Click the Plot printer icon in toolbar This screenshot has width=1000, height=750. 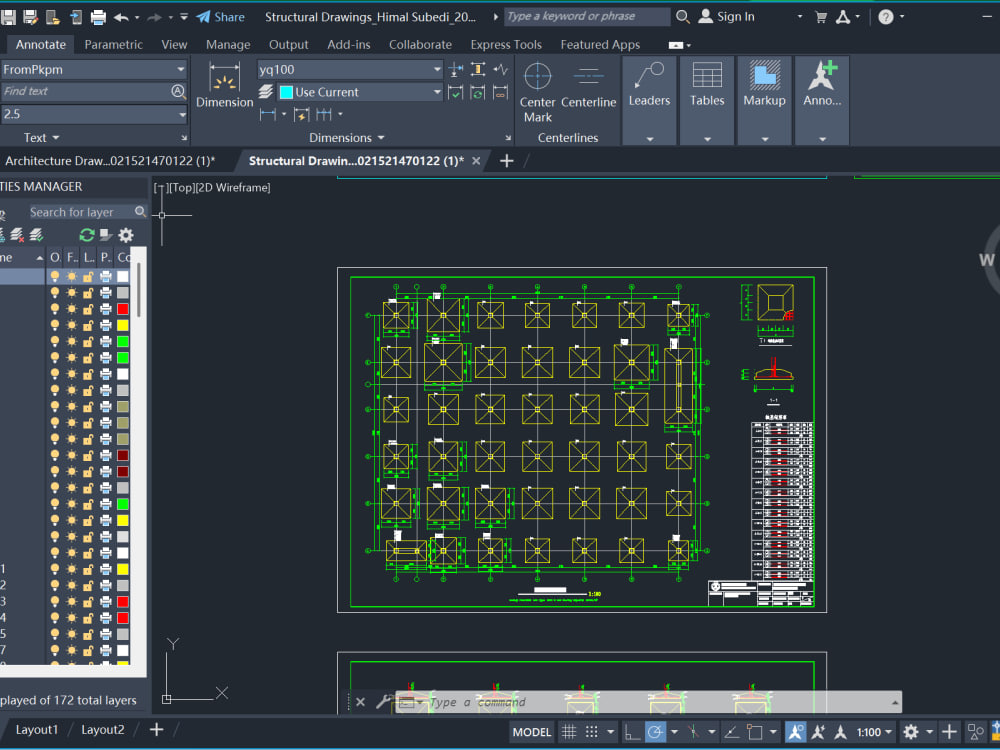pos(98,17)
